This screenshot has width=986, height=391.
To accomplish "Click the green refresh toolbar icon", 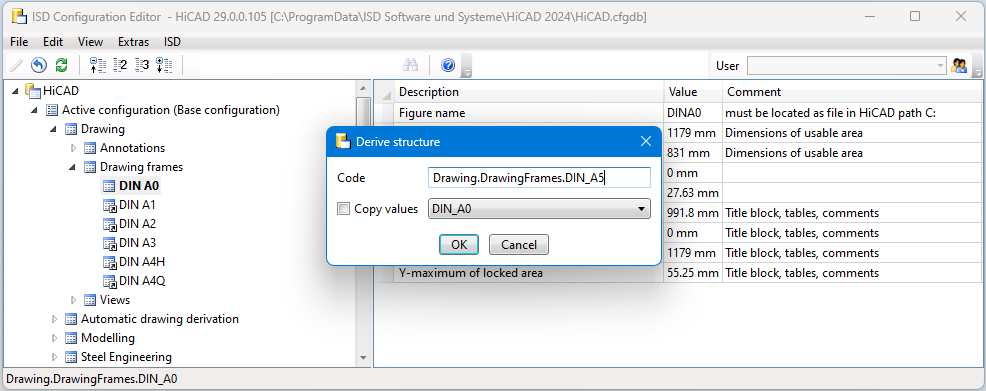I will coord(61,65).
